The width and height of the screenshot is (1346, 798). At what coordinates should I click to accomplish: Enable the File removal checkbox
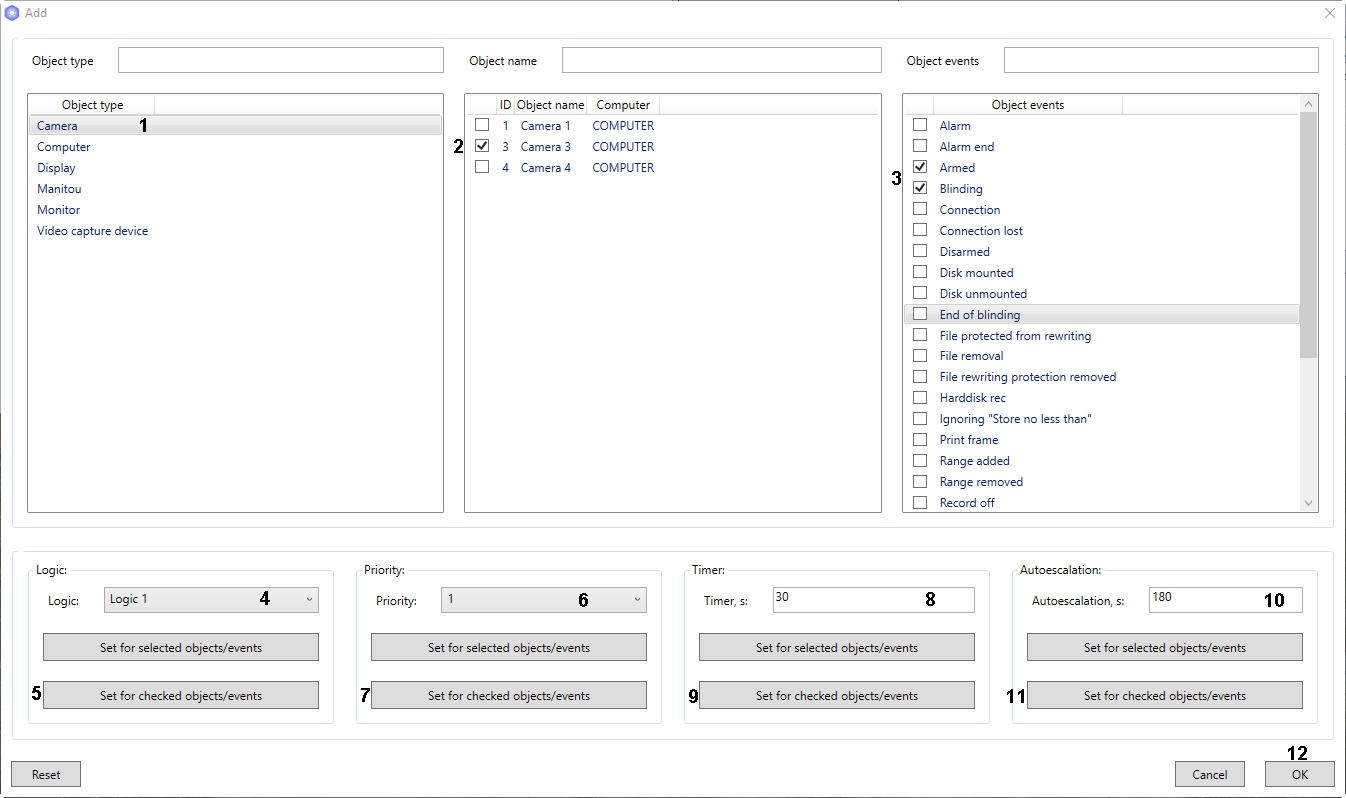920,355
